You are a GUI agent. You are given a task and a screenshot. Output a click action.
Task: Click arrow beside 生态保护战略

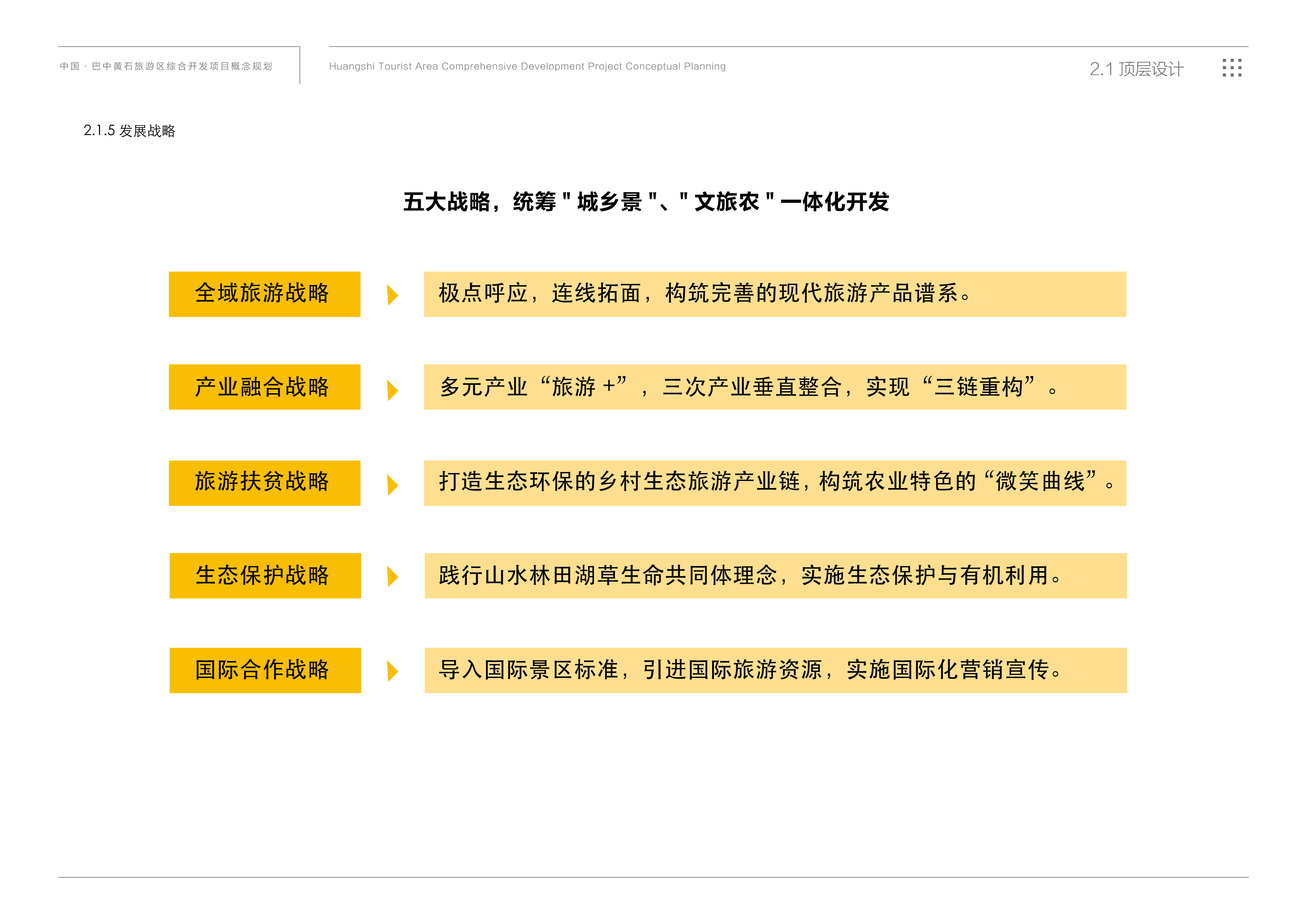pyautogui.click(x=392, y=576)
